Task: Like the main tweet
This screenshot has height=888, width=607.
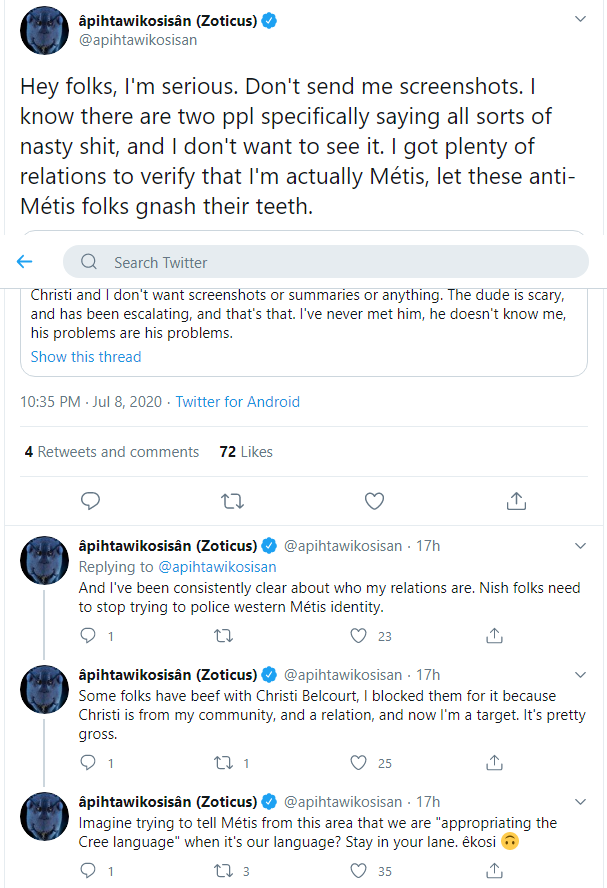Action: (374, 500)
